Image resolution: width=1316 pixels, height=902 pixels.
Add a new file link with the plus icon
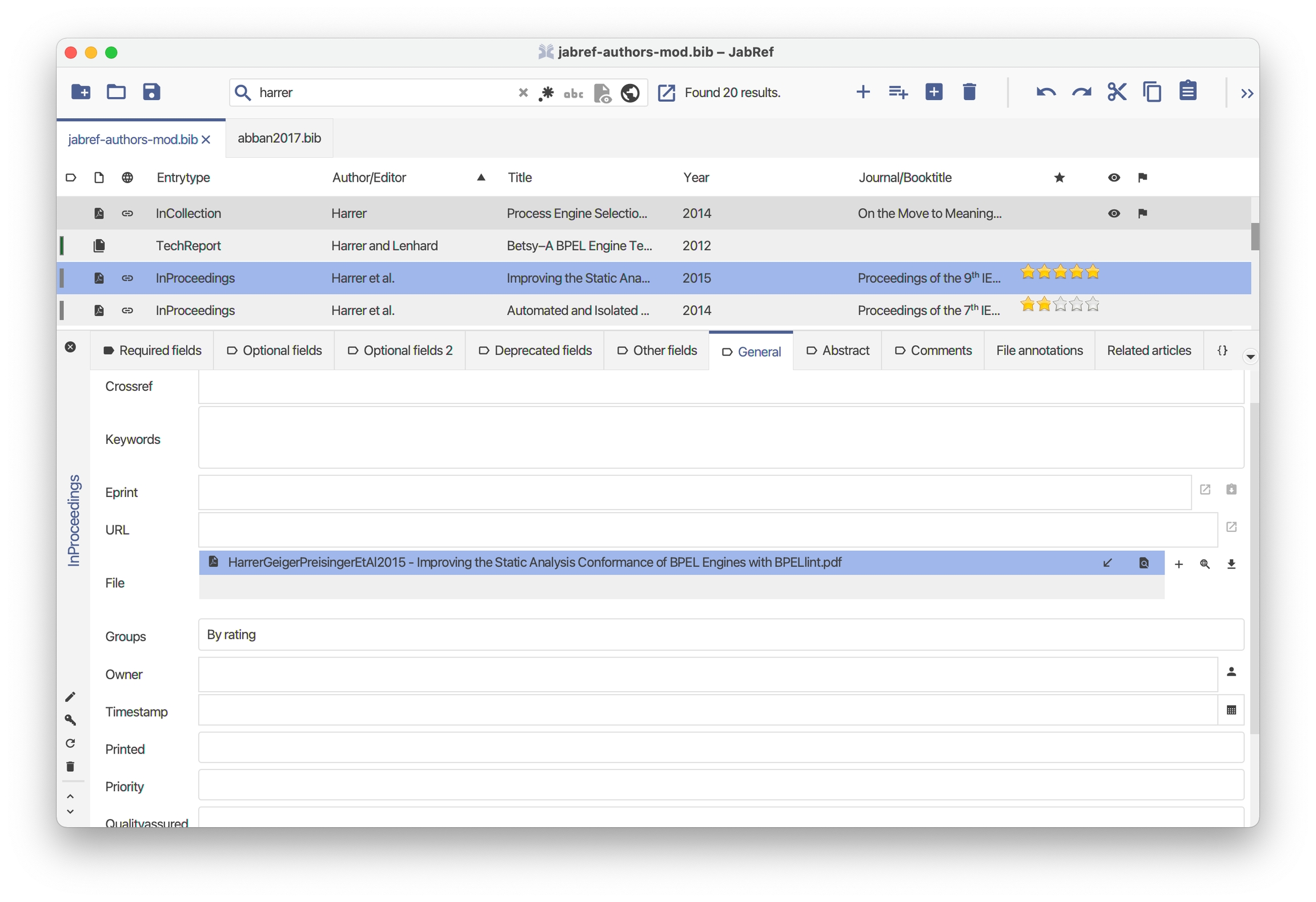click(1178, 564)
